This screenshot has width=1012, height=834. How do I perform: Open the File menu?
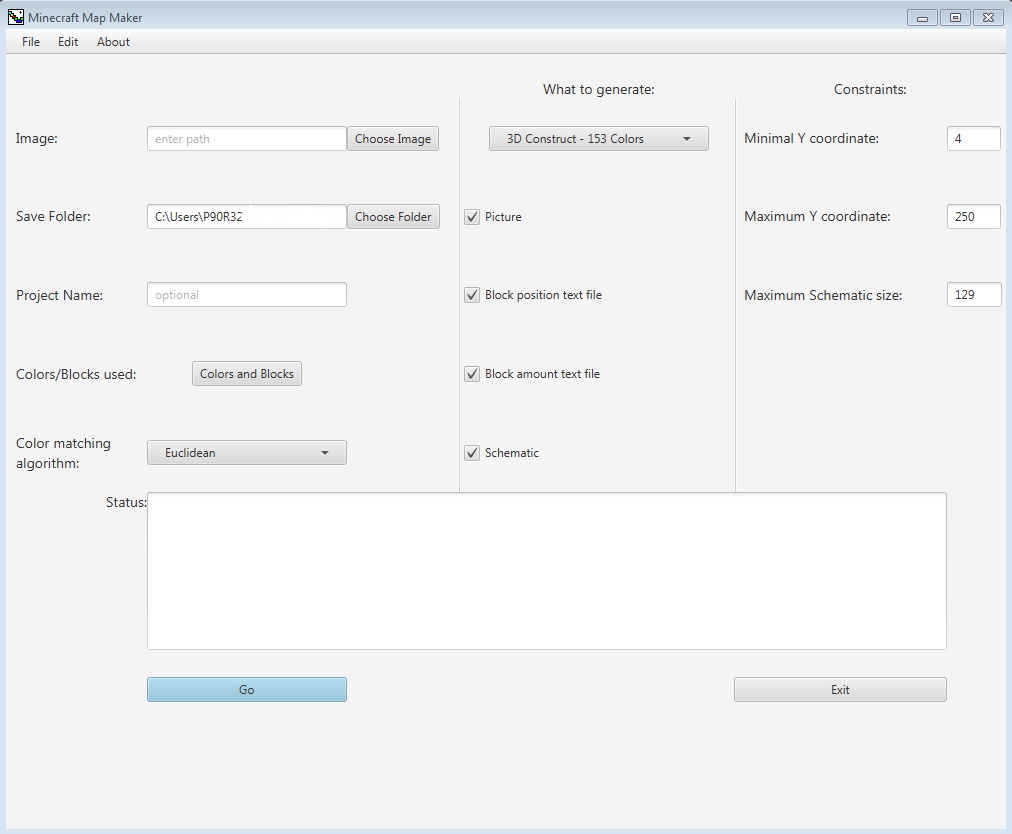coord(31,42)
